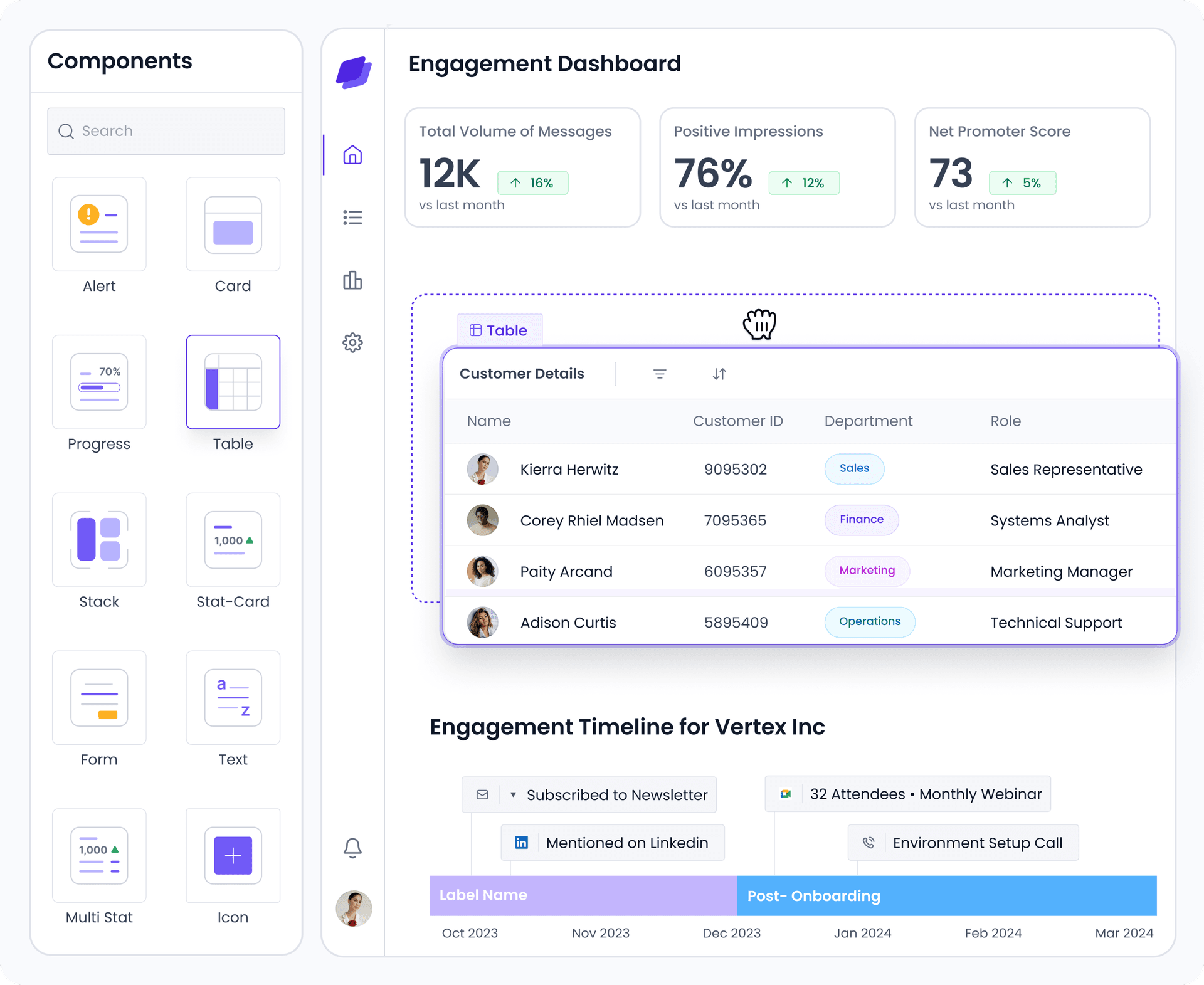The image size is (1204, 985).
Task: Open the settings gear in the sidebar
Action: tap(353, 342)
